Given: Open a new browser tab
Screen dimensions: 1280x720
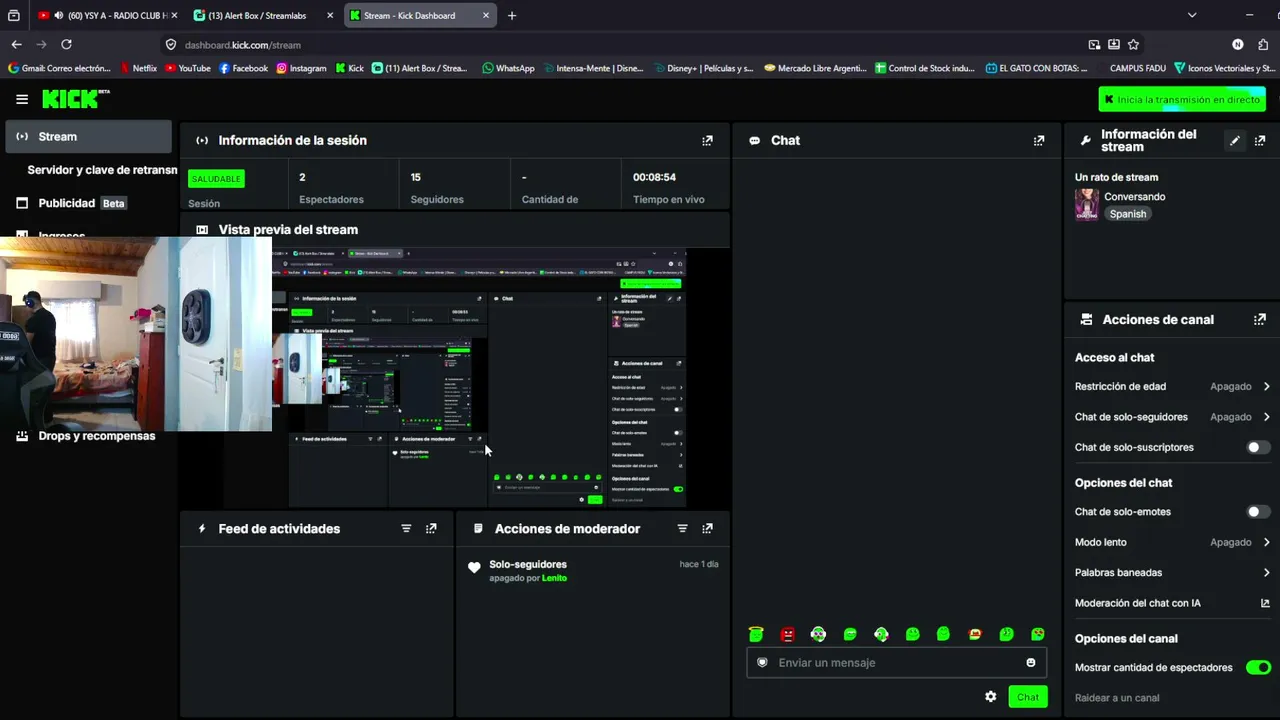Looking at the screenshot, I should [512, 15].
